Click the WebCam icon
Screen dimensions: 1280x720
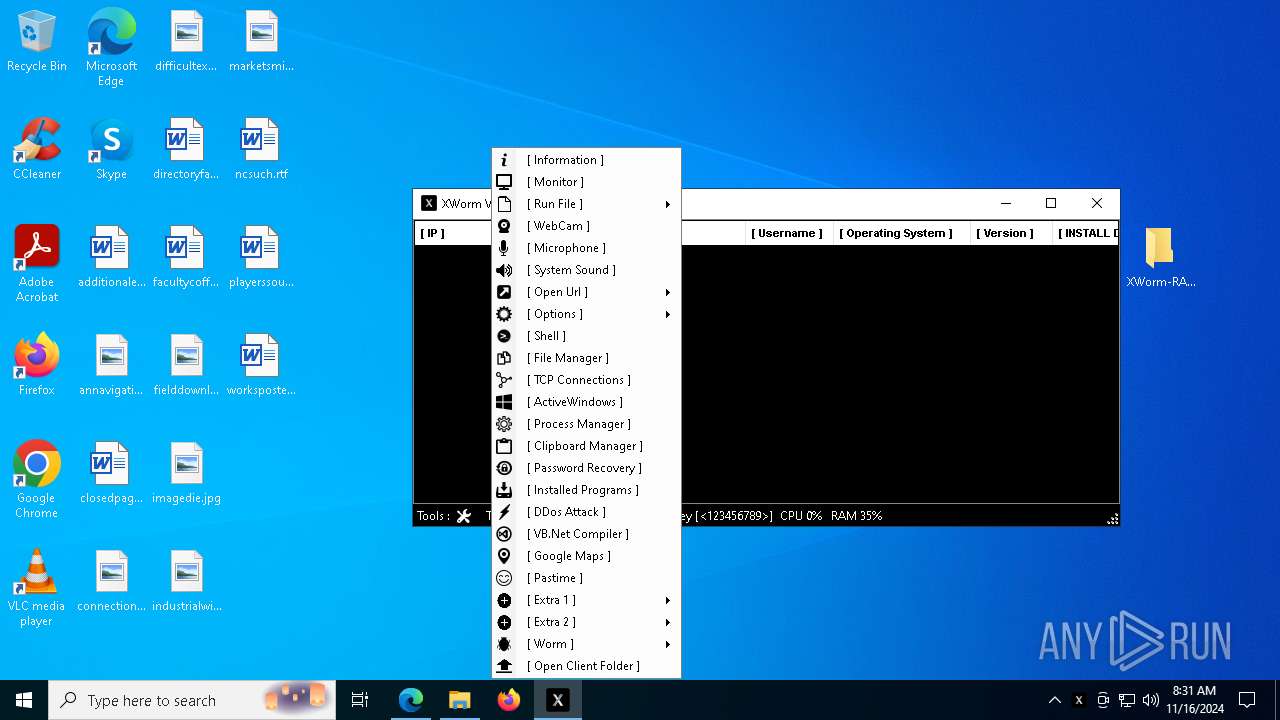click(504, 226)
